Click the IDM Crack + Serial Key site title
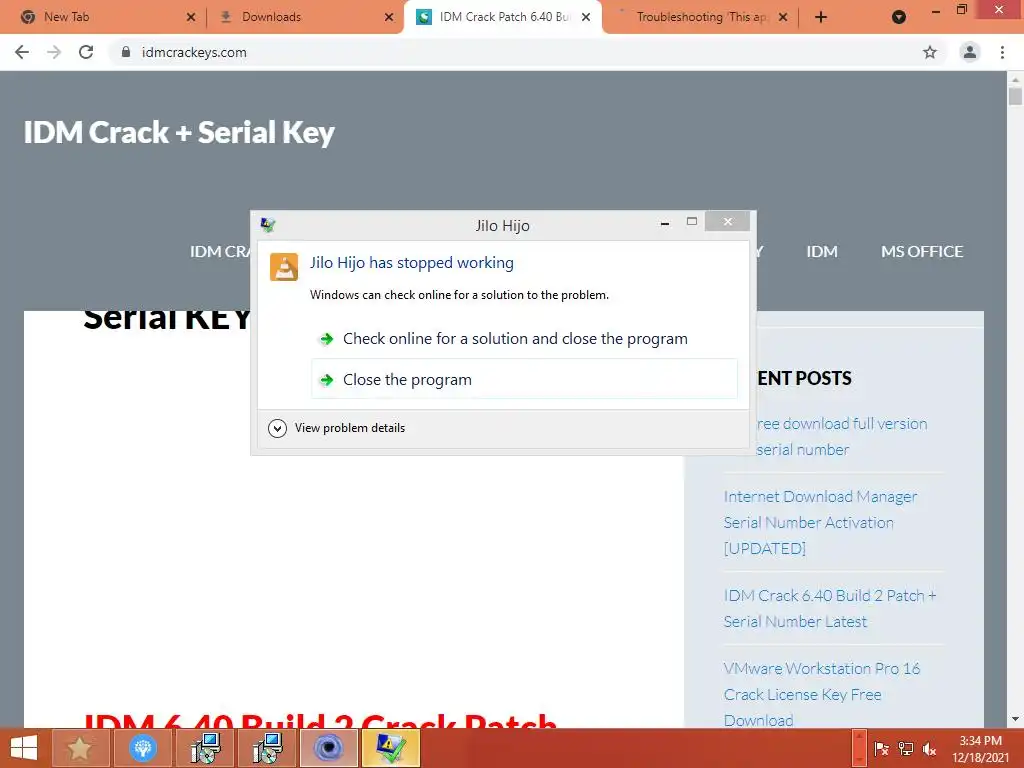 point(179,133)
